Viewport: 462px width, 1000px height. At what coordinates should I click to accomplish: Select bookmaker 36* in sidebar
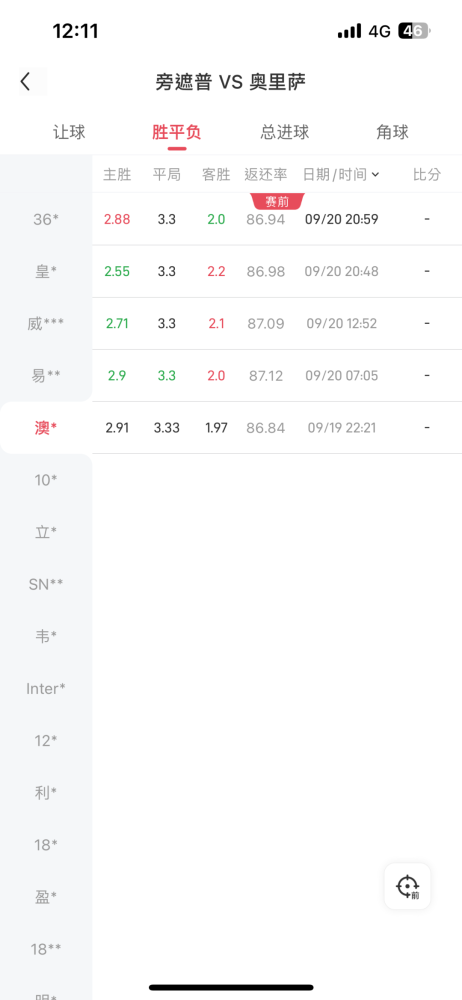click(46, 219)
